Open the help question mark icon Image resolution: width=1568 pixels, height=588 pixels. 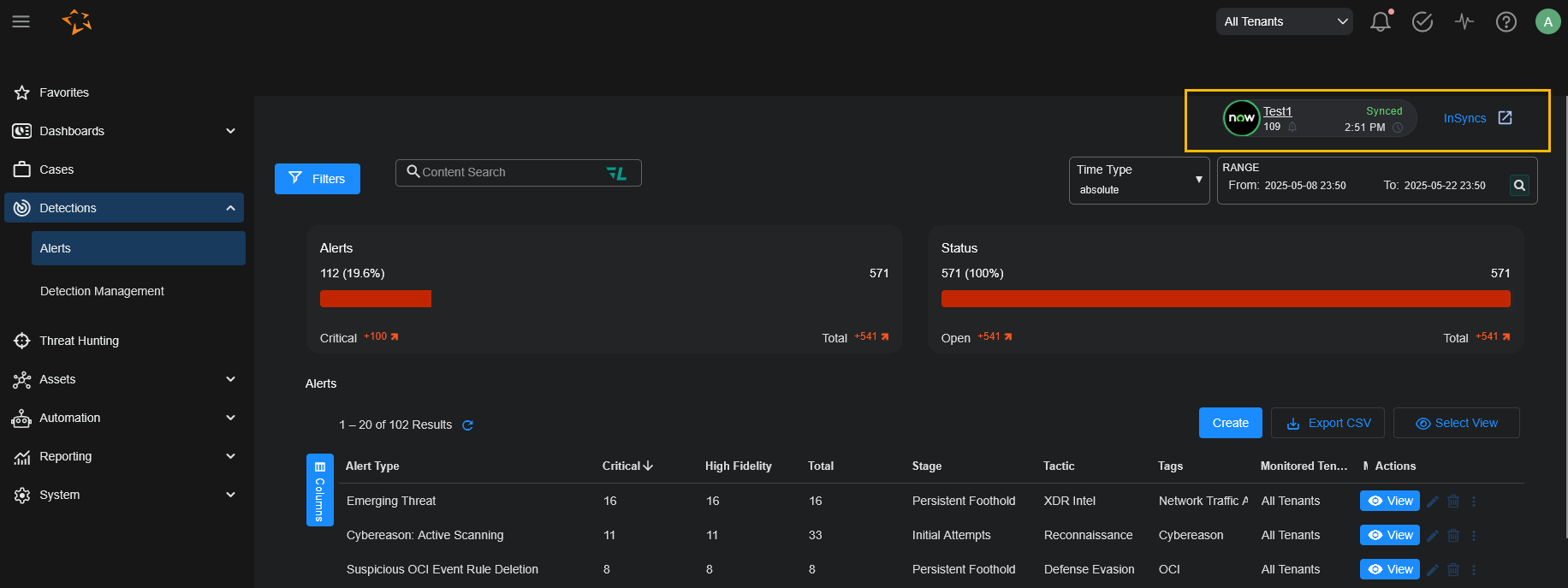1506,22
